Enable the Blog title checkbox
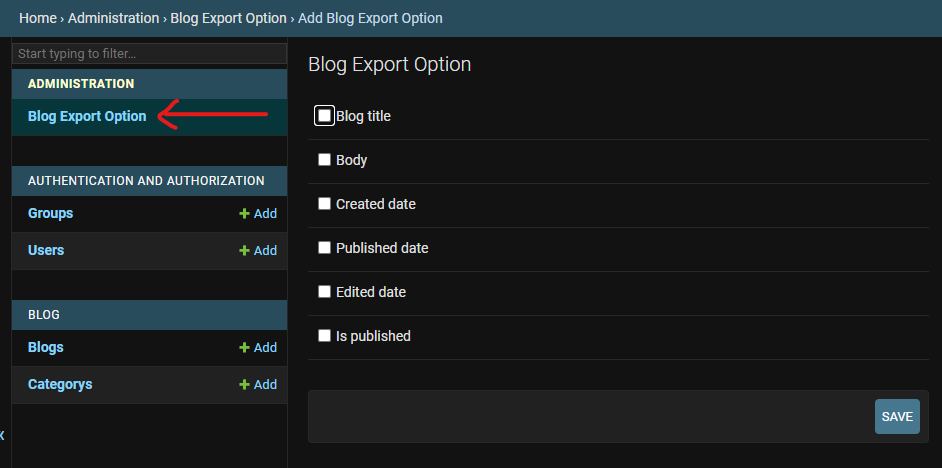This screenshot has height=468, width=942. point(324,116)
